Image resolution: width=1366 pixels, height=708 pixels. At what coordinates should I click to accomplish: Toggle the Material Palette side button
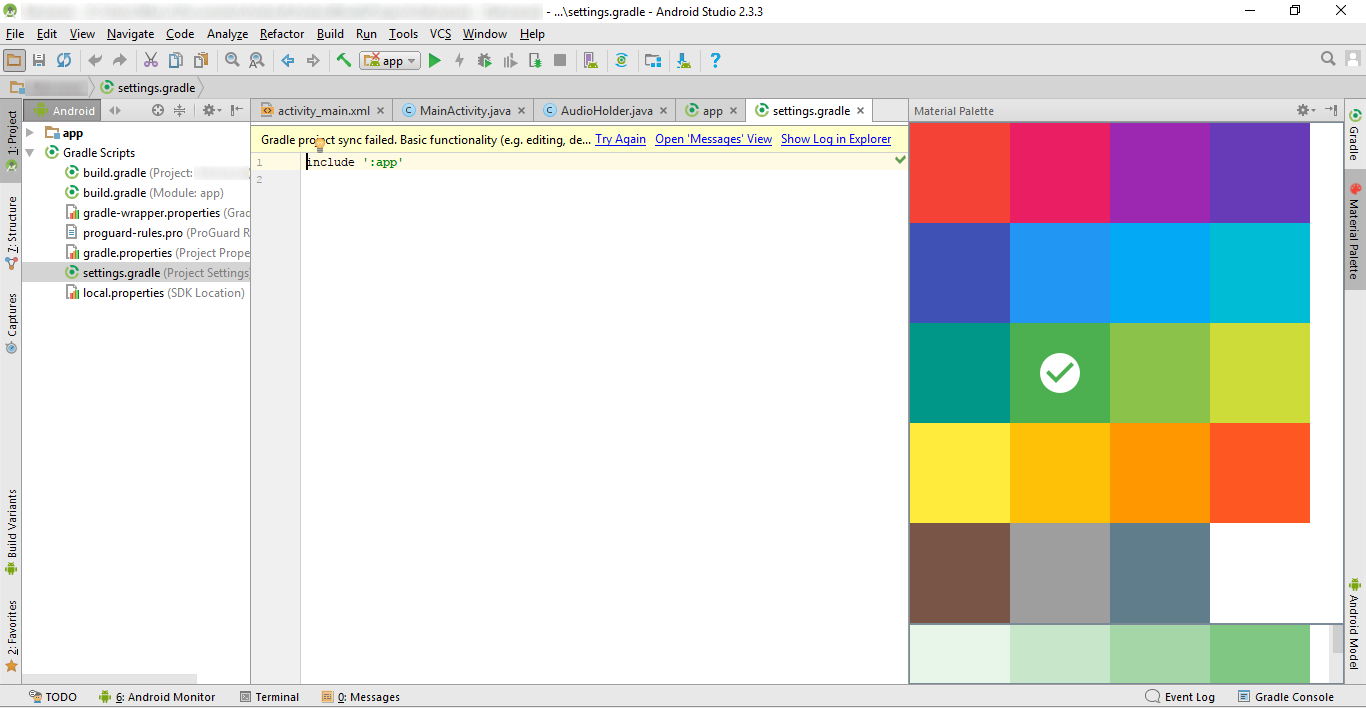point(1355,231)
